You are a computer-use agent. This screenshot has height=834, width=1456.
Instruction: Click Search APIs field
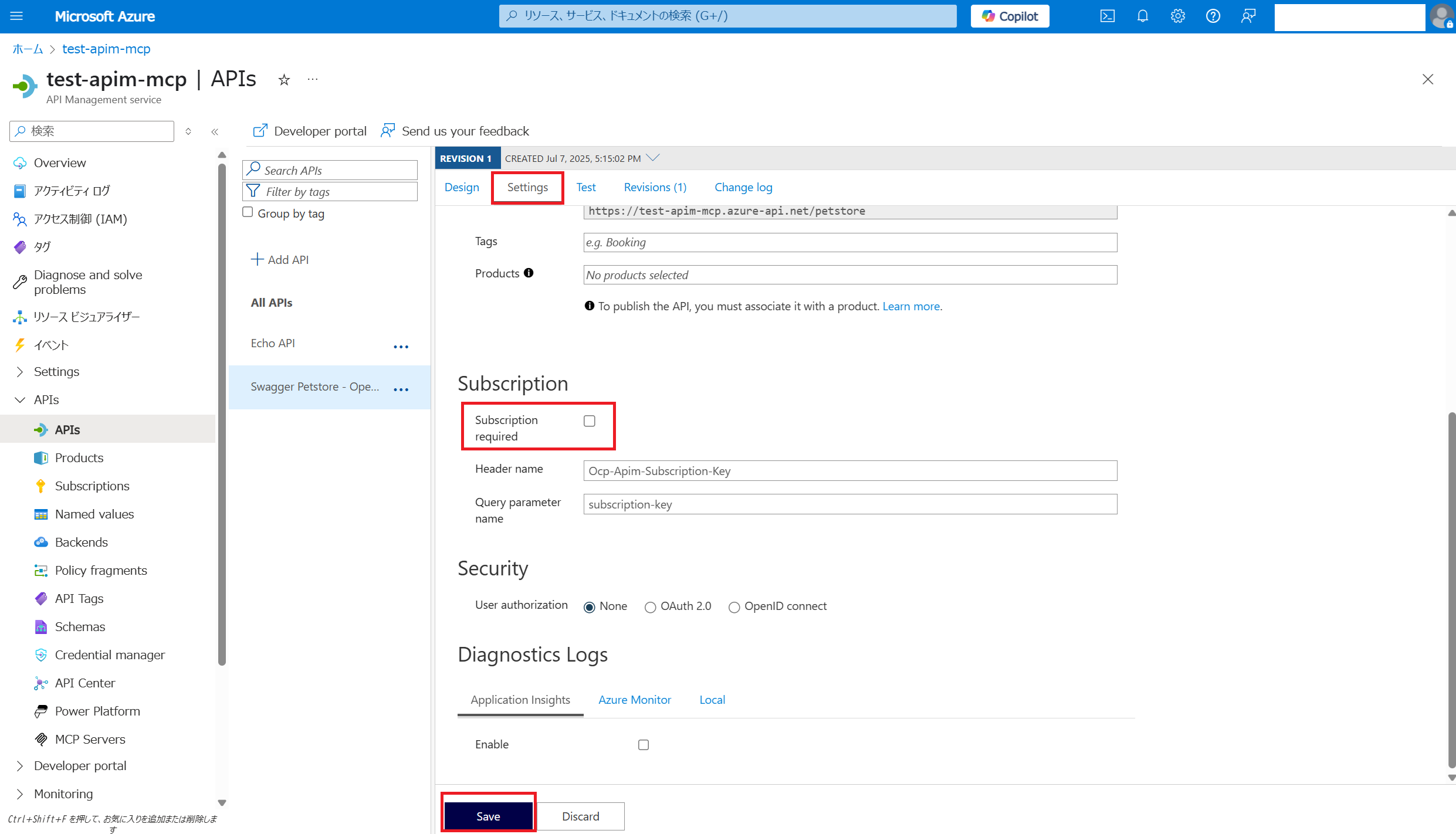click(x=330, y=170)
